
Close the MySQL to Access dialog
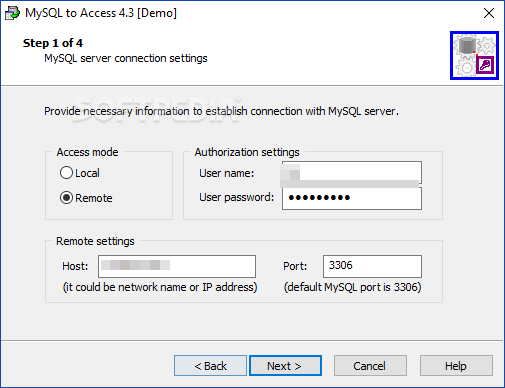pyautogui.click(x=489, y=13)
